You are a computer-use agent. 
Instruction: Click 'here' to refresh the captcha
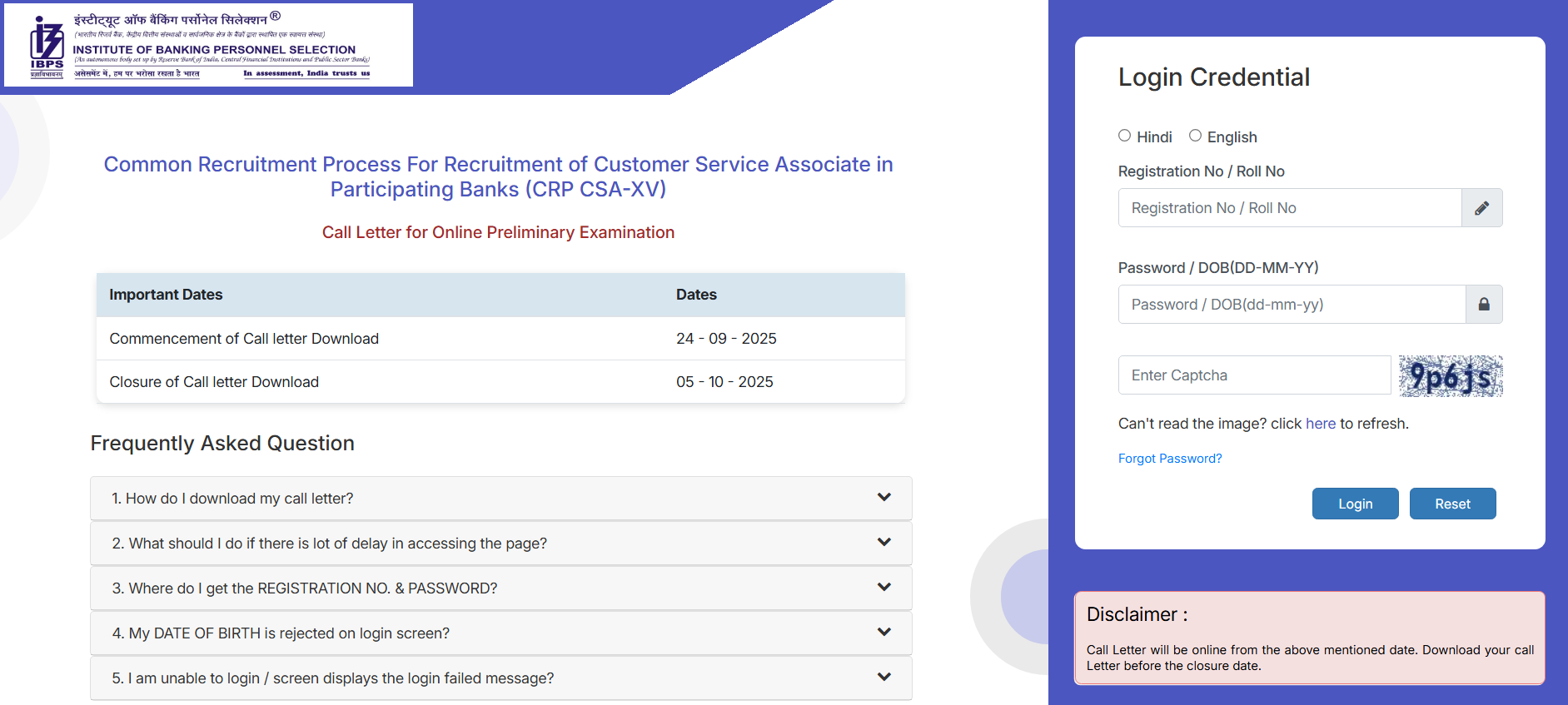(1320, 424)
